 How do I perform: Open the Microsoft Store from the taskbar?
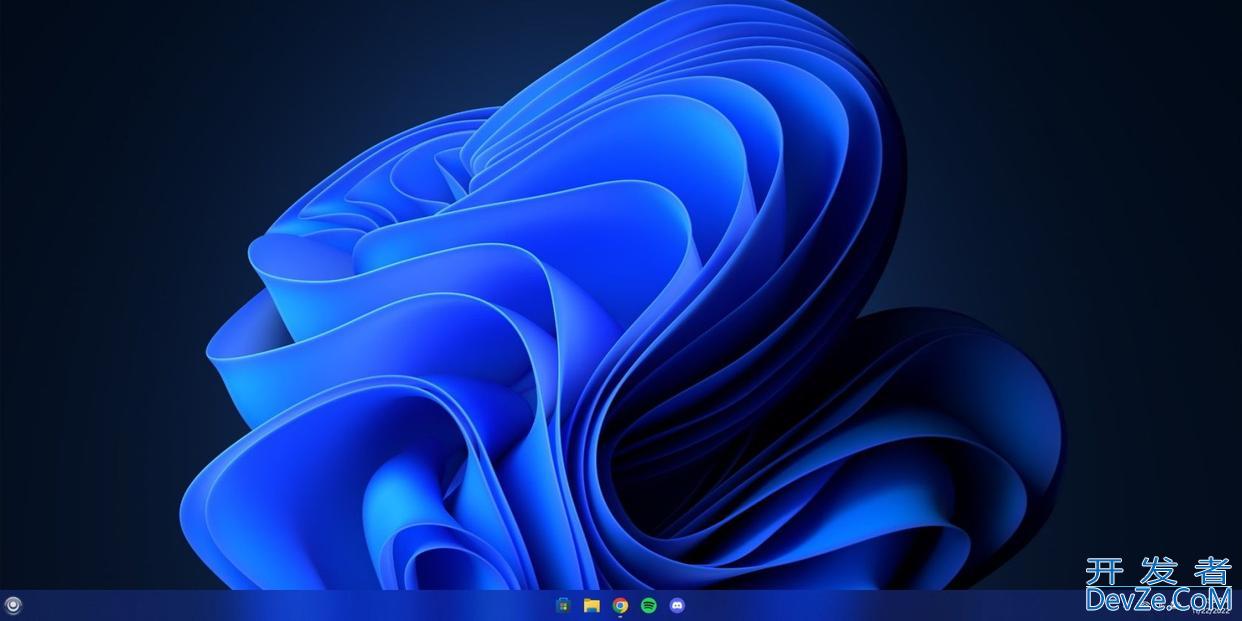point(563,605)
